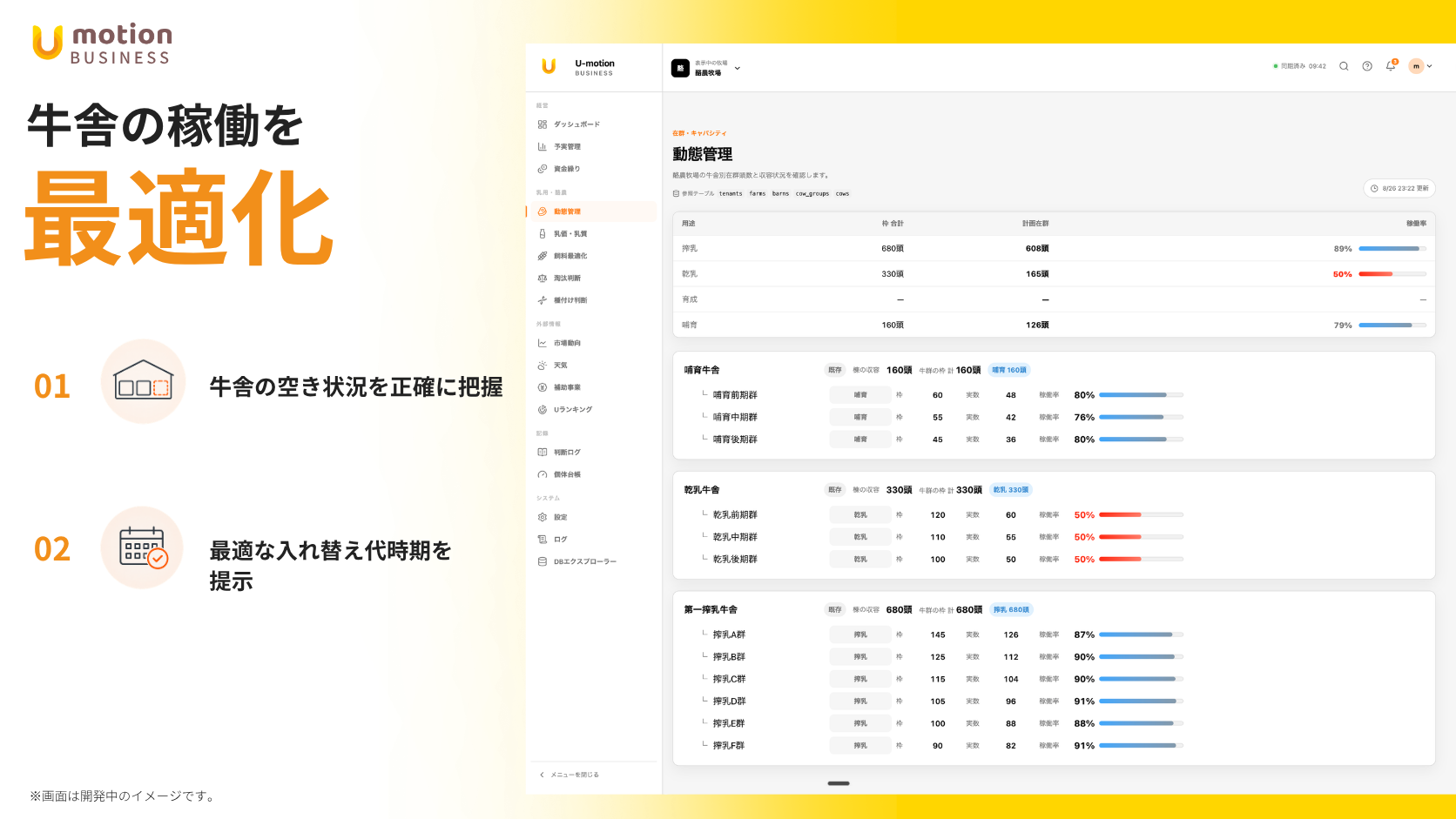The image size is (1456, 819).
Task: Click the 第一搾乳牛舎 barn heading
Action: 711,609
